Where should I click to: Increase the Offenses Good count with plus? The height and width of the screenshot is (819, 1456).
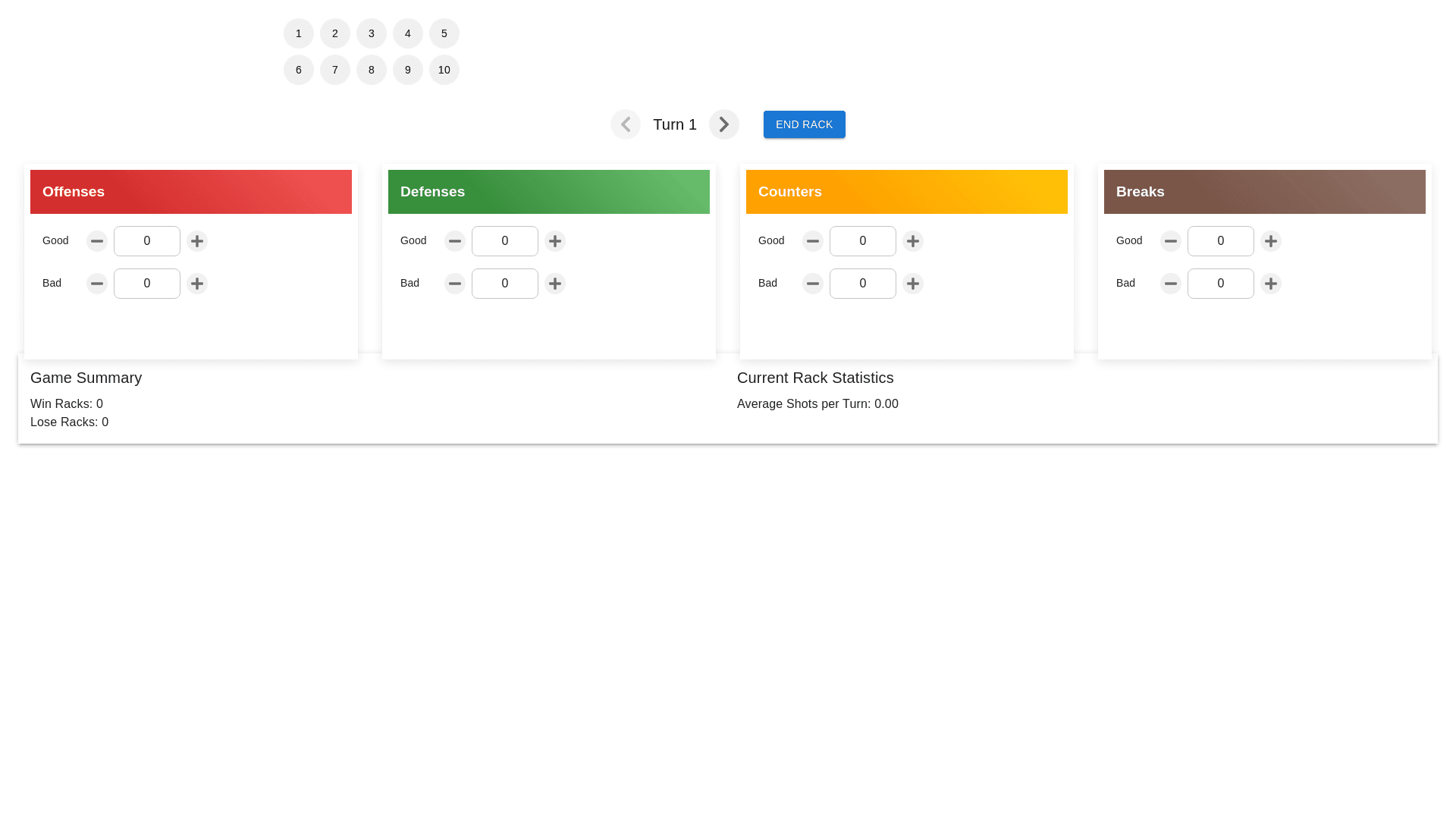point(197,241)
